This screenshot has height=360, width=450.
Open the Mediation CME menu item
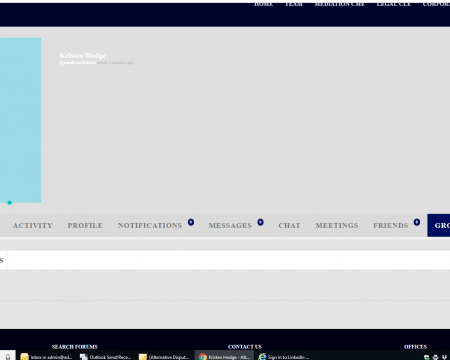click(340, 4)
